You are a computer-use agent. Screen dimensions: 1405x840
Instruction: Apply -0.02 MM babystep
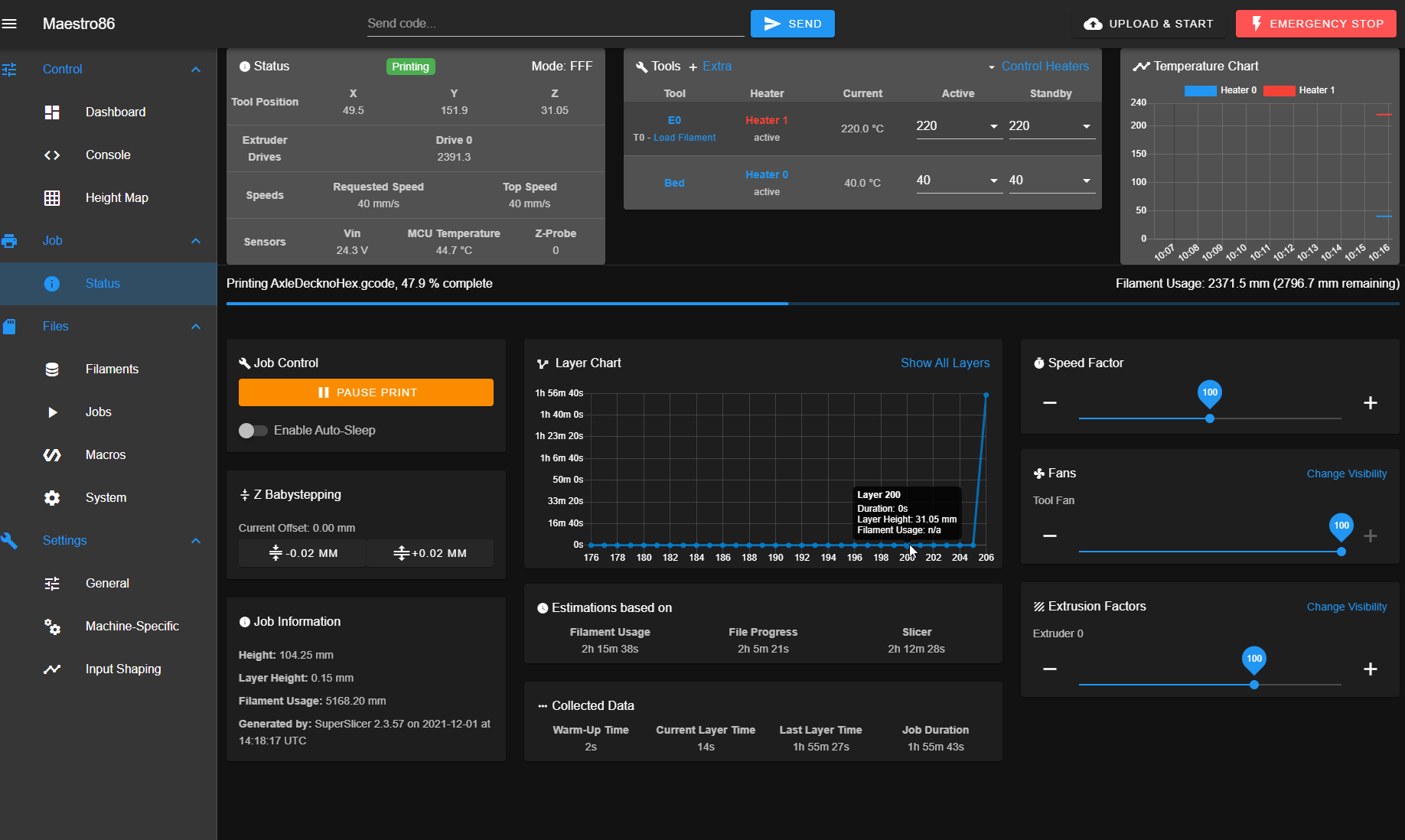coord(302,553)
